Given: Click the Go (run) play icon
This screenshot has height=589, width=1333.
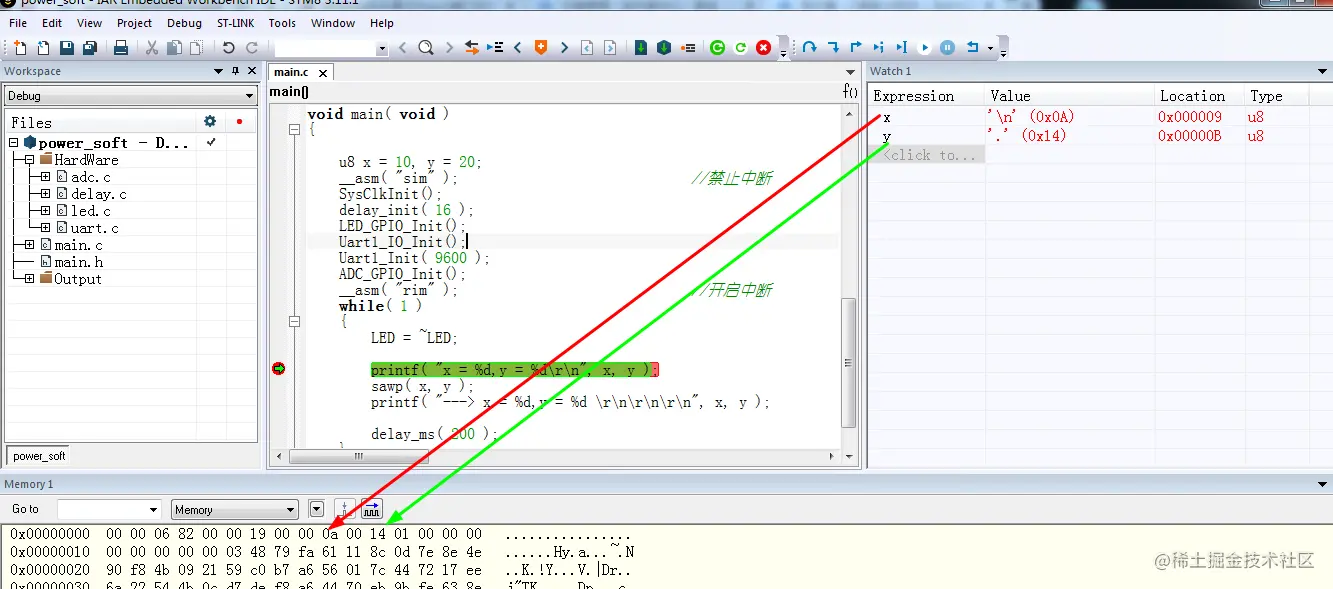Looking at the screenshot, I should coord(925,48).
